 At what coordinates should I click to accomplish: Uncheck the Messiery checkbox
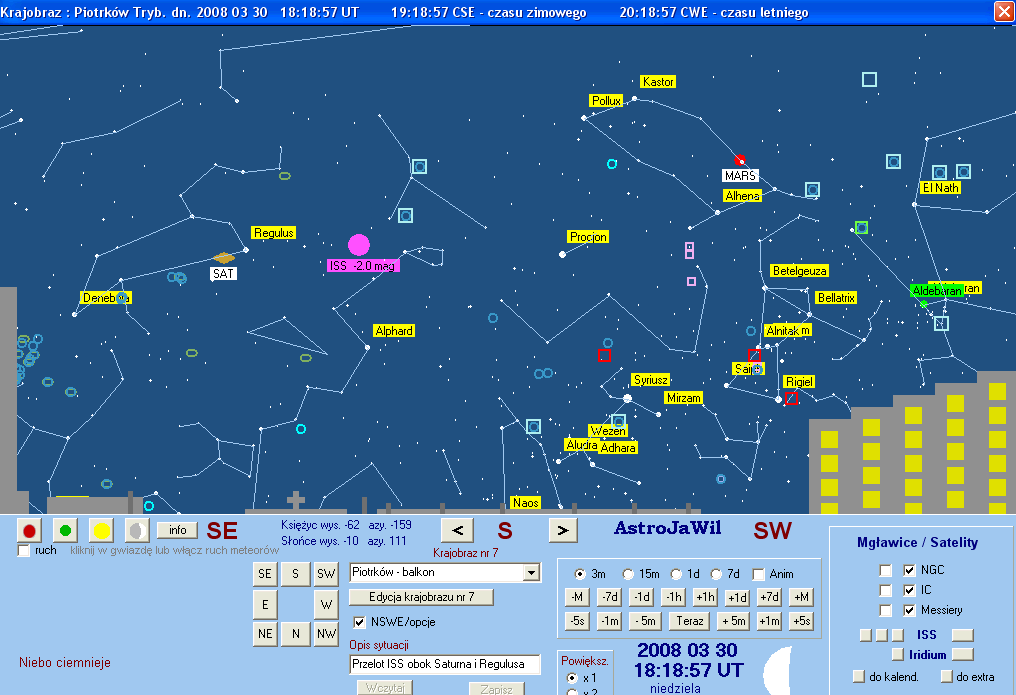click(909, 610)
